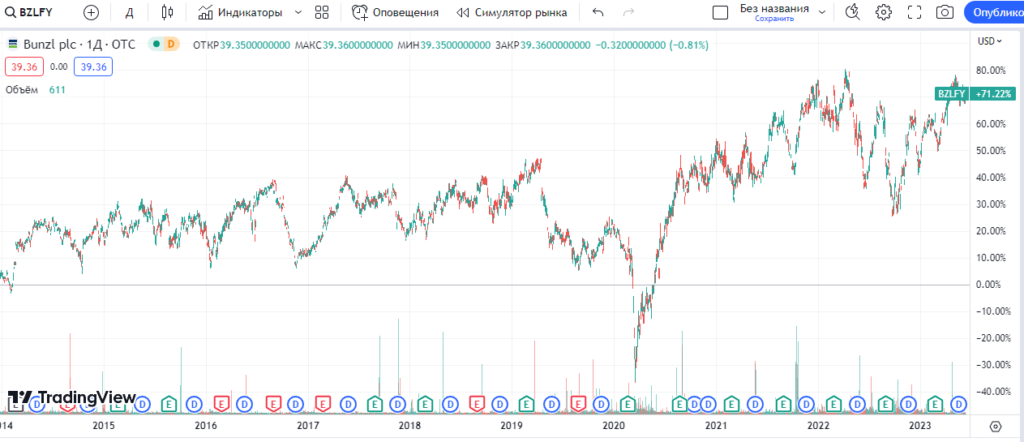
Task: Open the candlestick chart type icon
Action: pyautogui.click(x=167, y=12)
